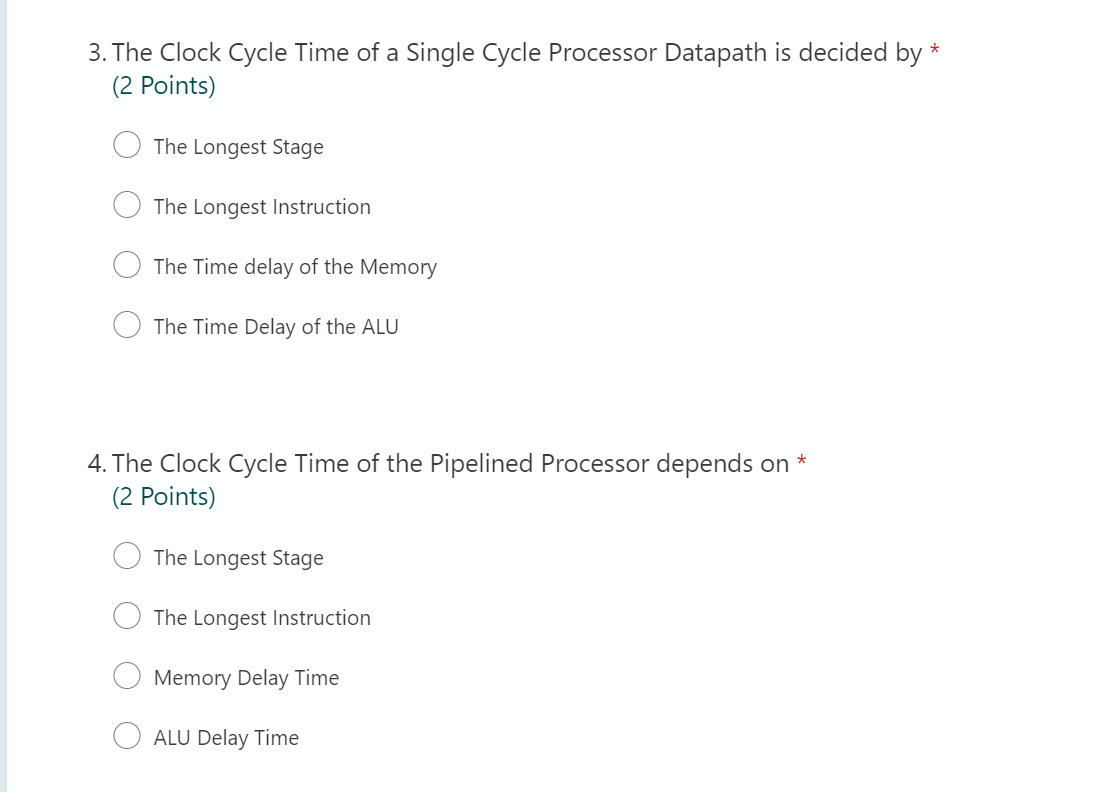This screenshot has width=1111, height=792.
Task: Select "The Longest Stage" for question 4
Action: tap(126, 555)
